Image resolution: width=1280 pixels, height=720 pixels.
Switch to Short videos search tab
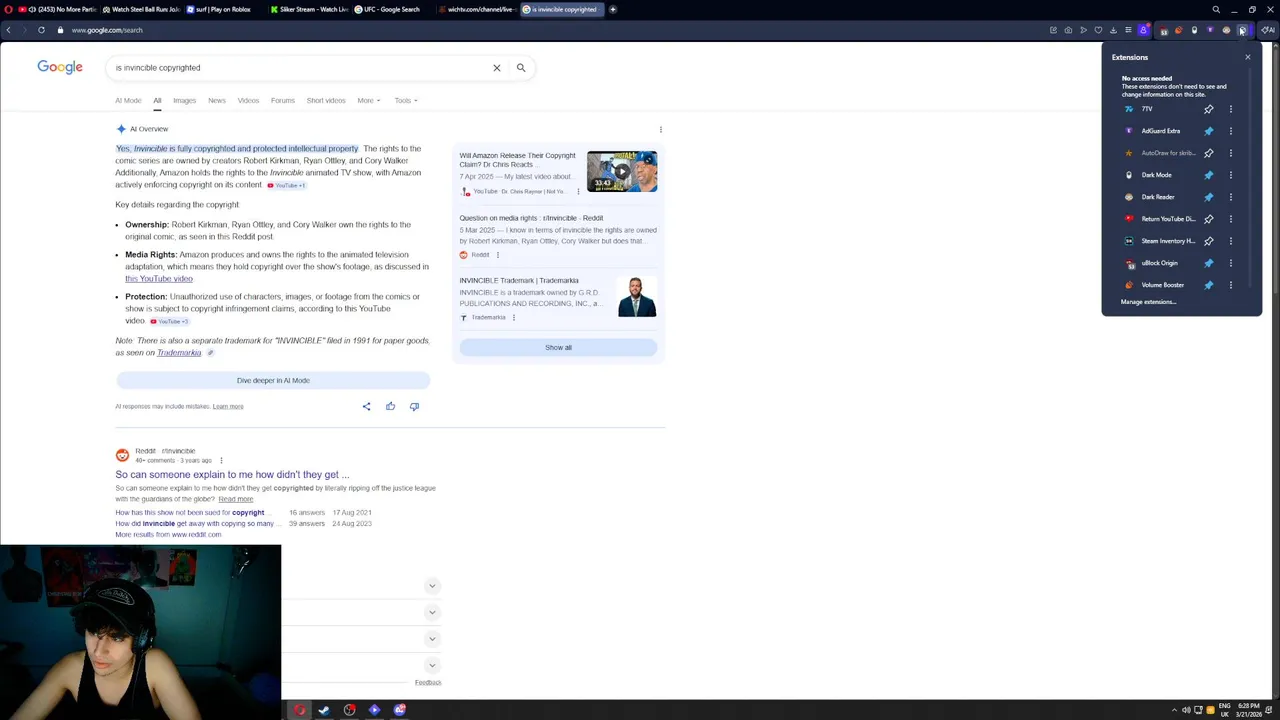(326, 100)
